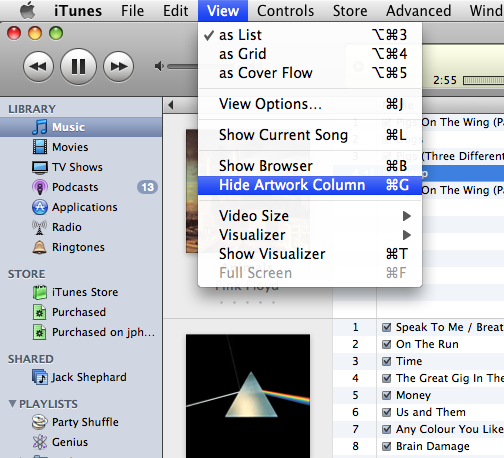Select 'Us and Them' song title
The image size is (504, 458).
click(x=431, y=412)
